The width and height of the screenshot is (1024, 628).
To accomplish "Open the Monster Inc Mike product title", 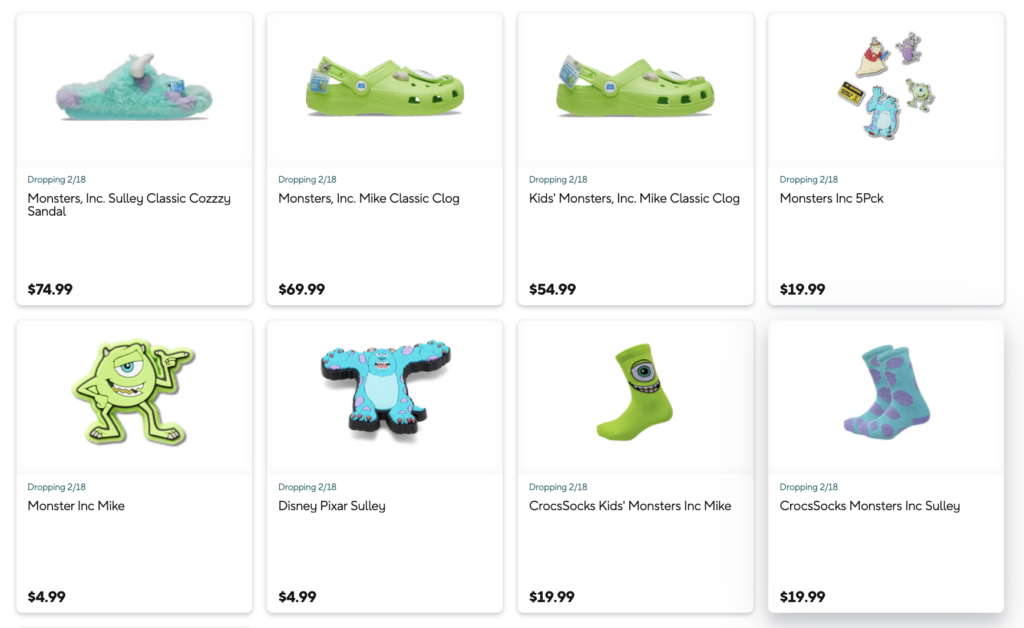I will pyautogui.click(x=76, y=506).
